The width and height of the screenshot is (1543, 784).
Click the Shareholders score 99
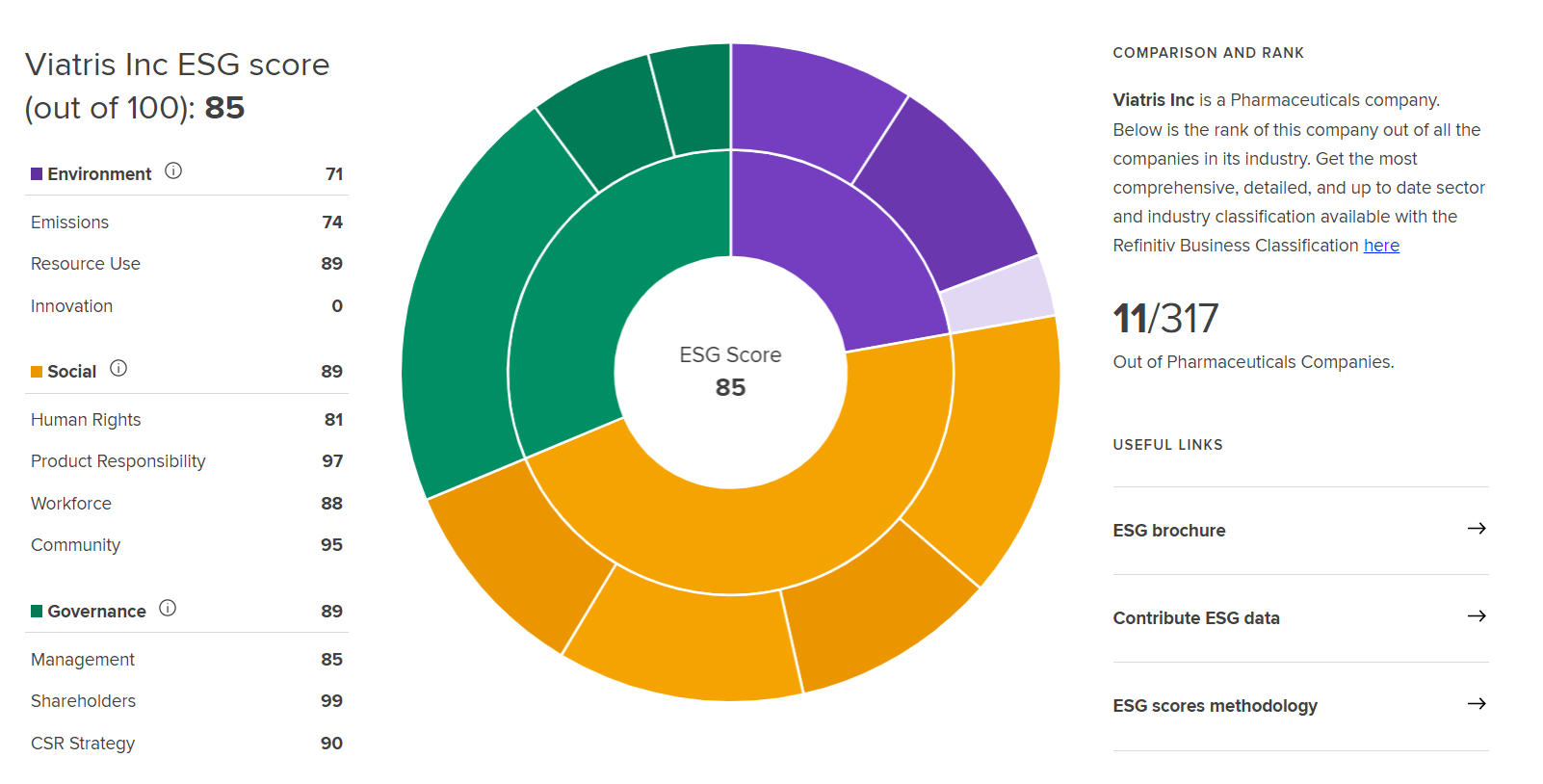click(331, 701)
